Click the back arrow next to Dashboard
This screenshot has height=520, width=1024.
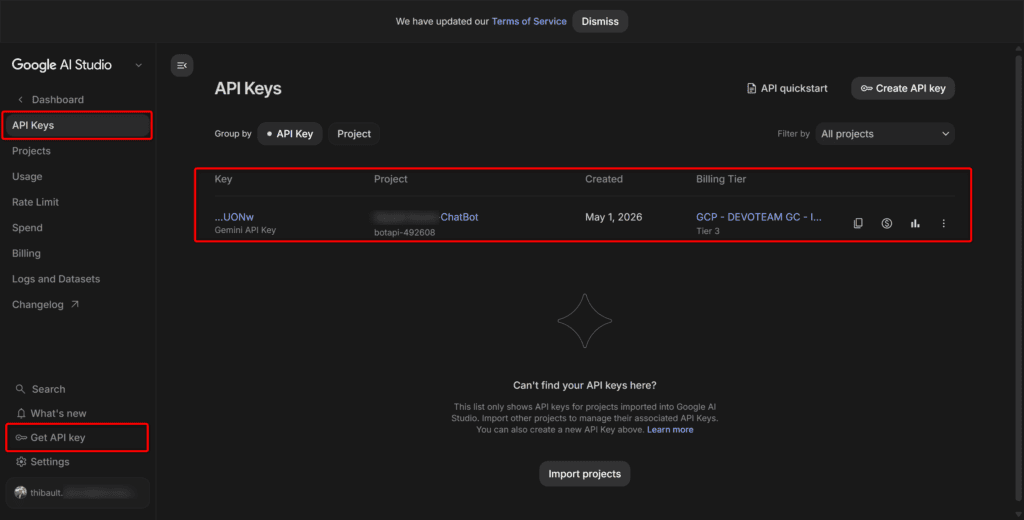click(20, 99)
